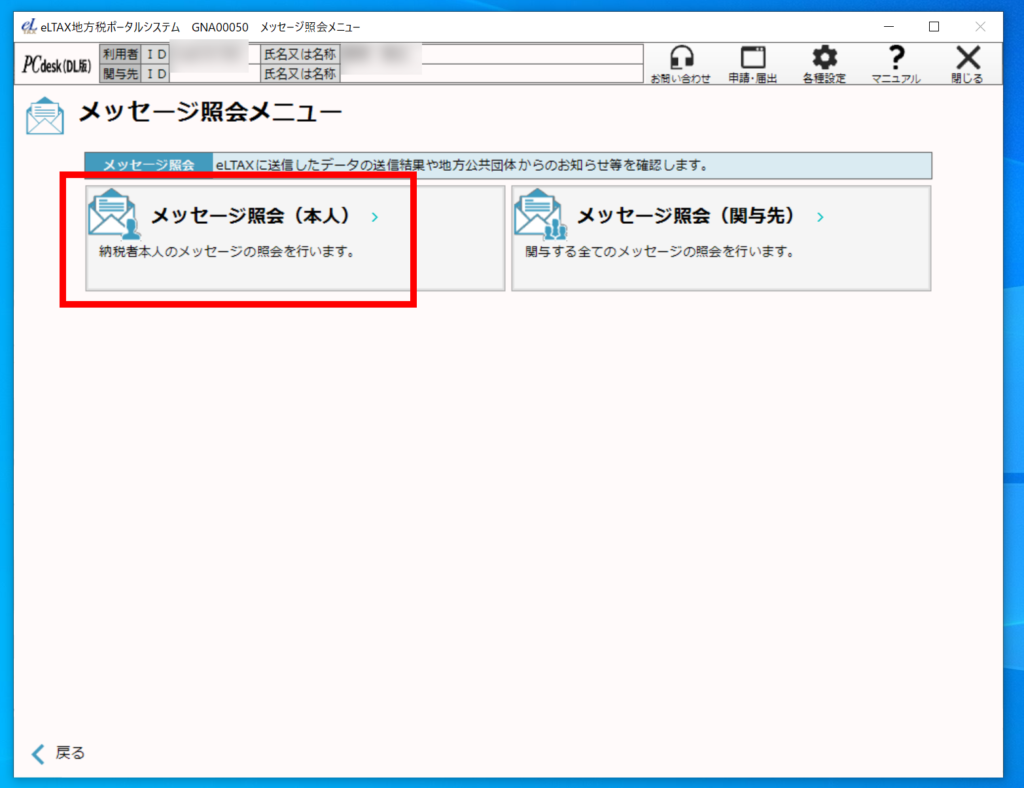Click the envelope icon beside the page heading
This screenshot has height=788, width=1024.
coord(45,116)
